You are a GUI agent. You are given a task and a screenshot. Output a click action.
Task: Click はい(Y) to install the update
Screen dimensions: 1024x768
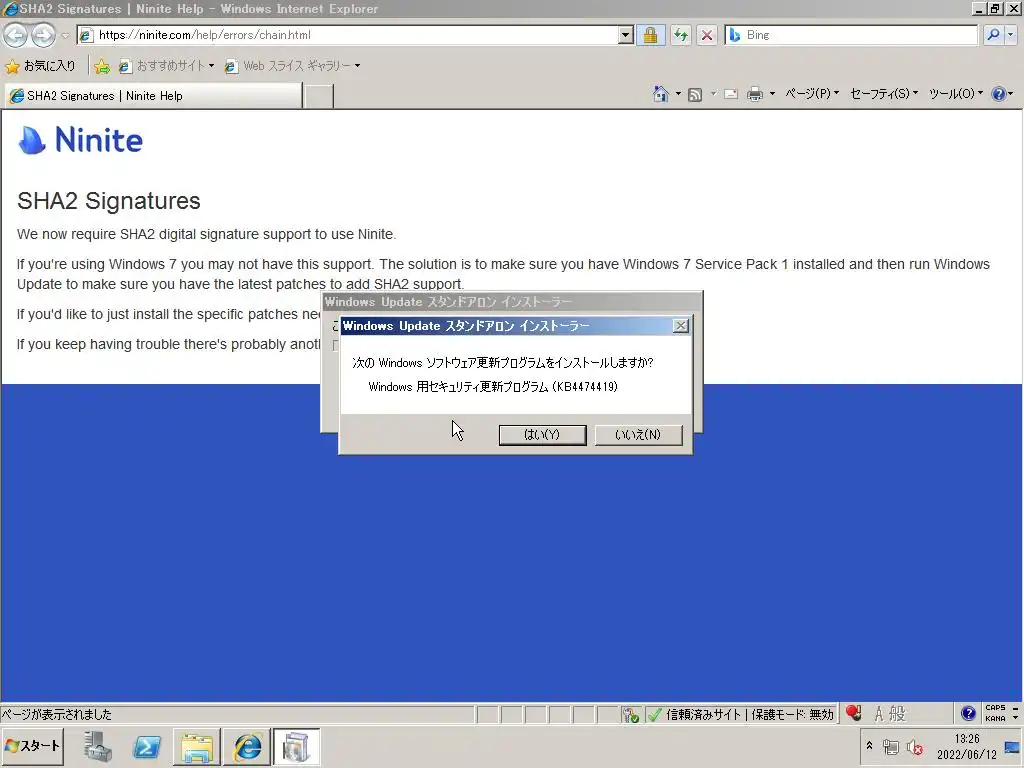pos(542,434)
